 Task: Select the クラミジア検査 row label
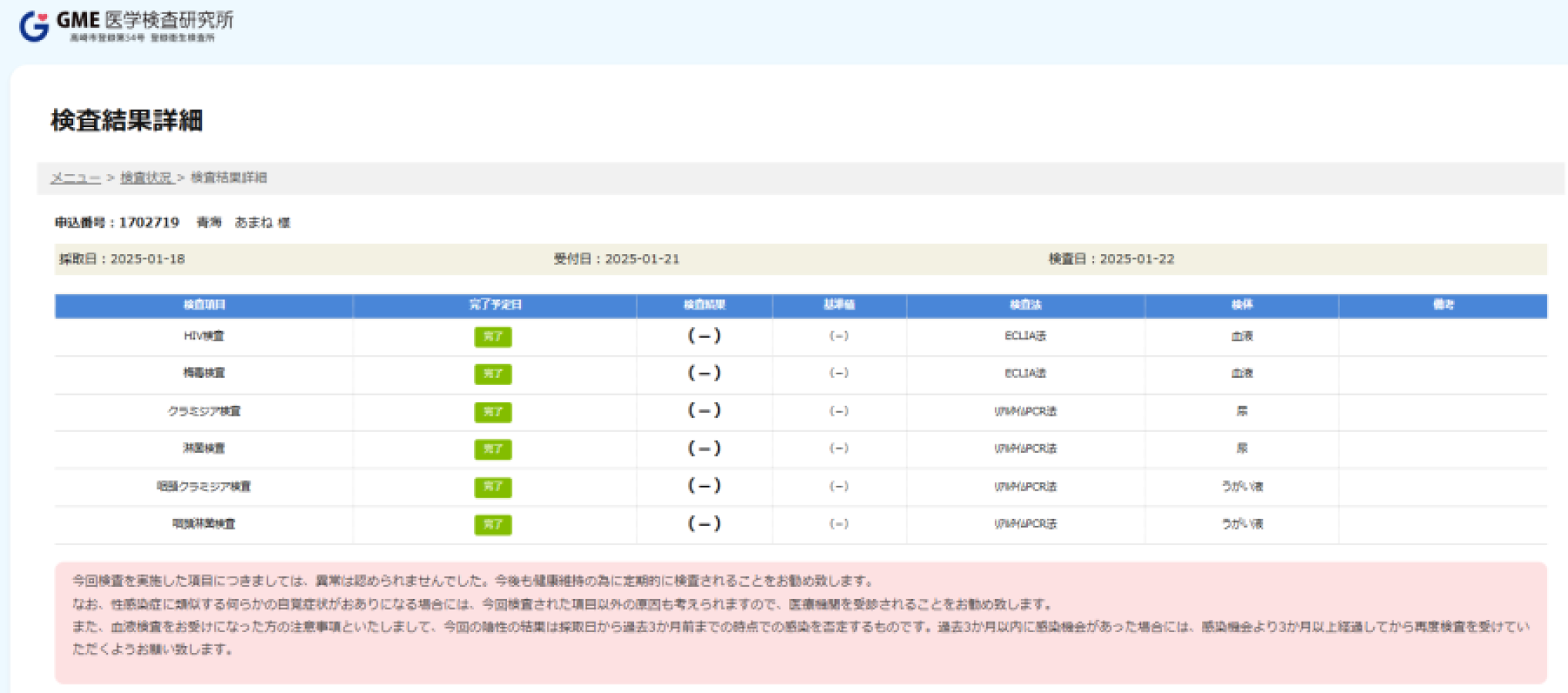pyautogui.click(x=204, y=411)
